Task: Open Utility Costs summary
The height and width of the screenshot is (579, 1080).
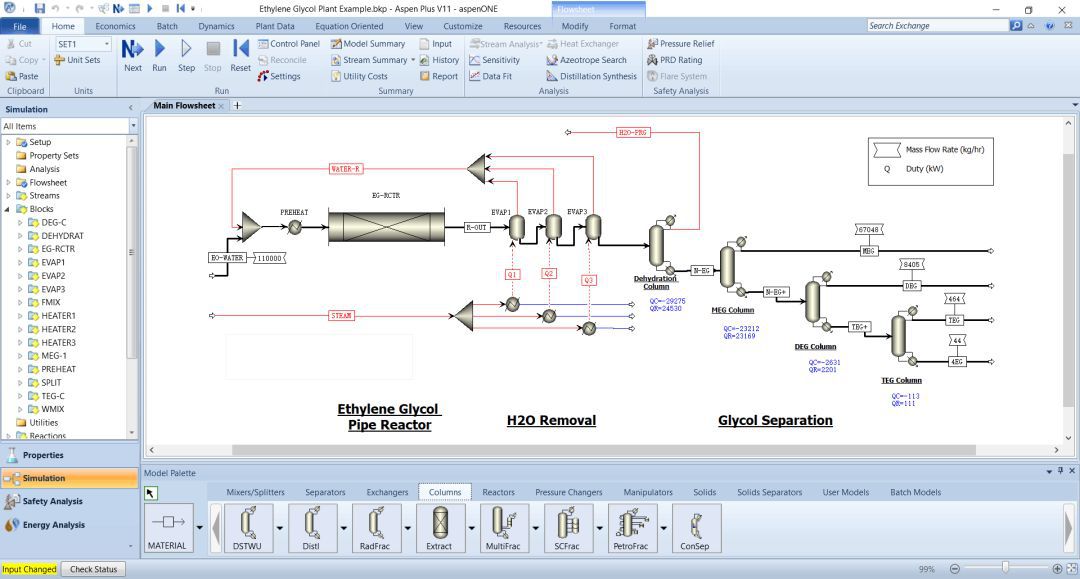Action: tap(359, 76)
